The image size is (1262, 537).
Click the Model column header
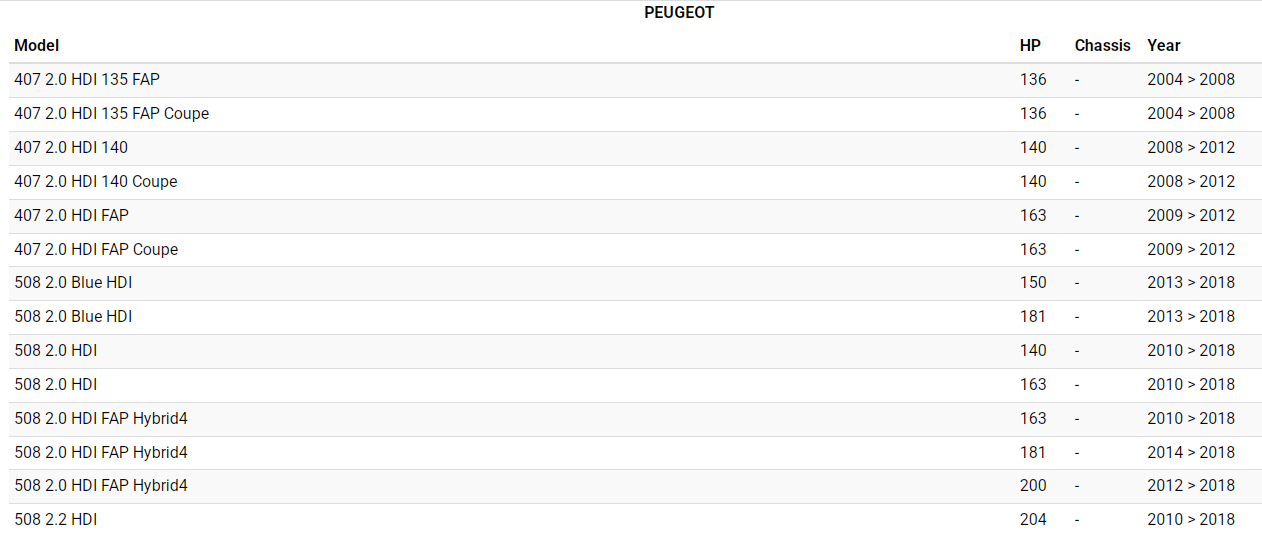[x=37, y=45]
